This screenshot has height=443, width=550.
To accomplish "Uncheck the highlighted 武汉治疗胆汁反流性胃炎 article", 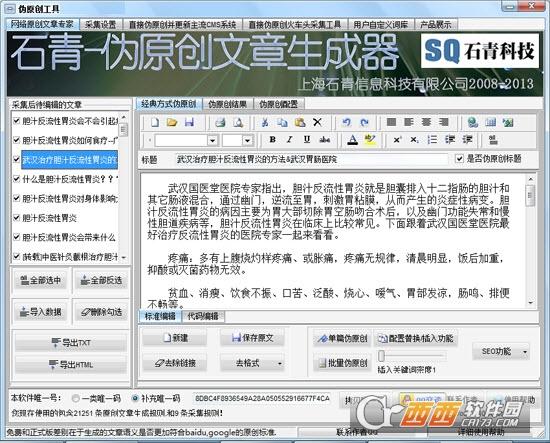I will (x=16, y=159).
